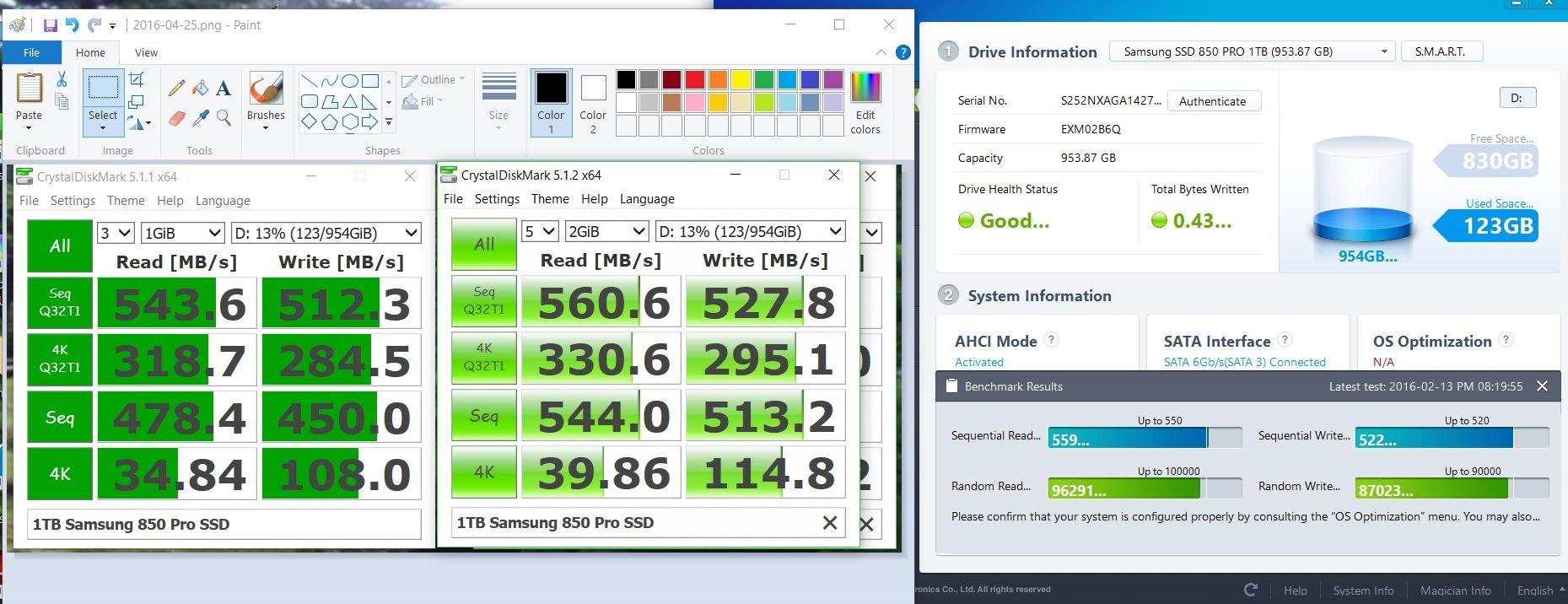Click the D: drive button in Samsung Magician
This screenshot has width=1568, height=604.
point(1517,98)
